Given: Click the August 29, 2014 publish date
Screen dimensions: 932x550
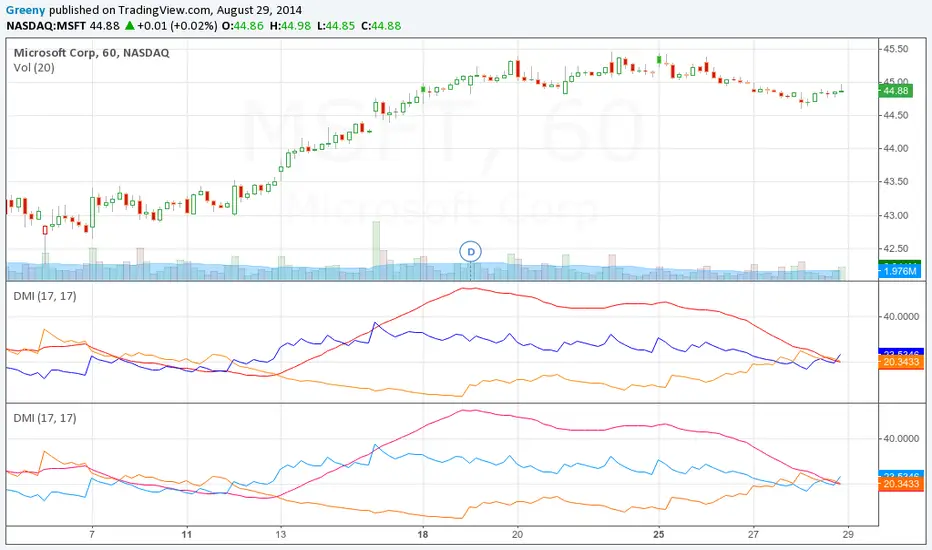Looking at the screenshot, I should tap(259, 10).
